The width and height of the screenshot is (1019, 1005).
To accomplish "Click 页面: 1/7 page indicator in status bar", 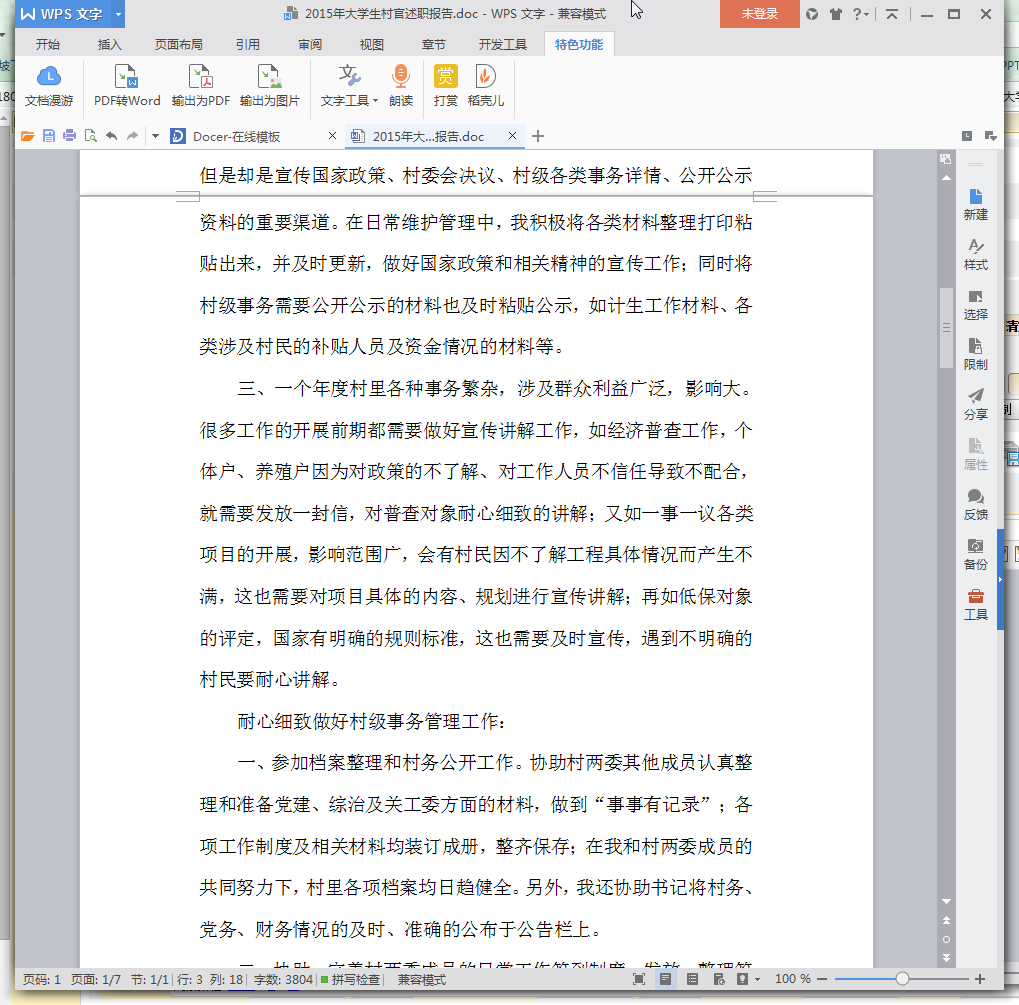I will point(96,979).
